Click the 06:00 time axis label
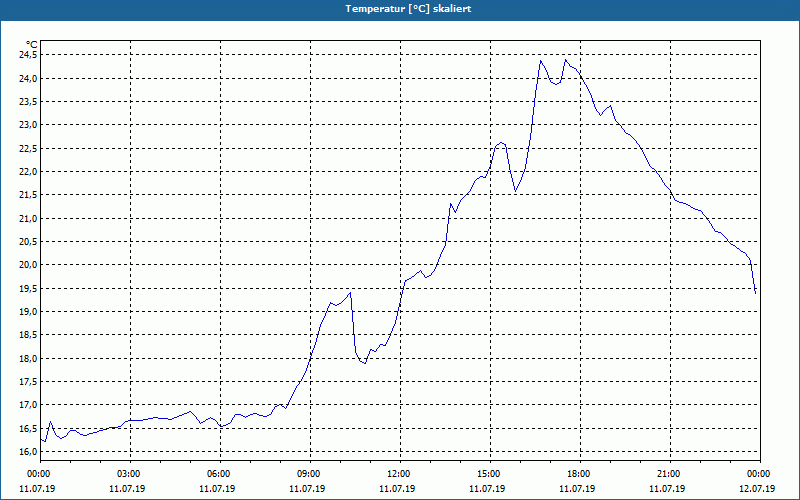The height and width of the screenshot is (500, 800). 217,474
